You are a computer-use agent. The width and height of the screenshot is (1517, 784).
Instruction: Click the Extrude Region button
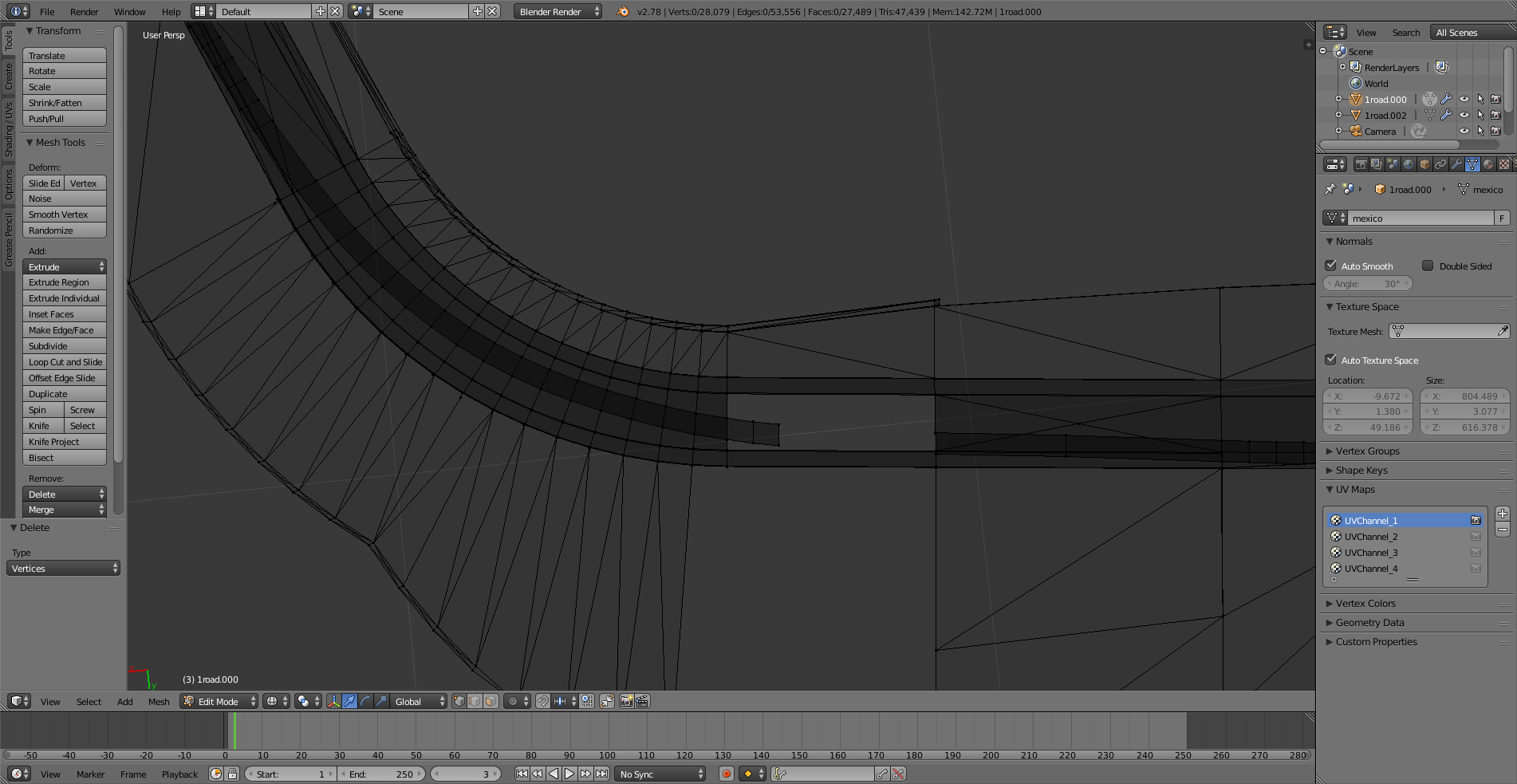click(x=65, y=282)
